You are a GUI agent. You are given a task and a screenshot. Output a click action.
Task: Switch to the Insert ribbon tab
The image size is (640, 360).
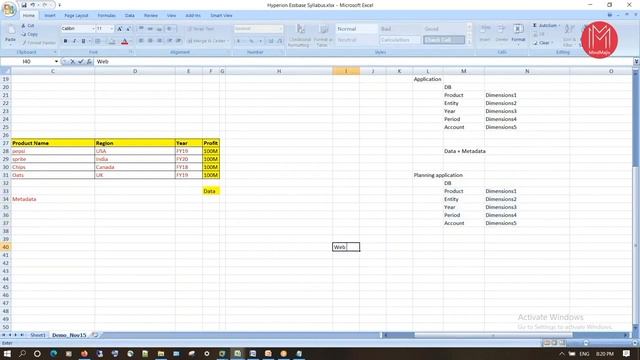(50, 16)
